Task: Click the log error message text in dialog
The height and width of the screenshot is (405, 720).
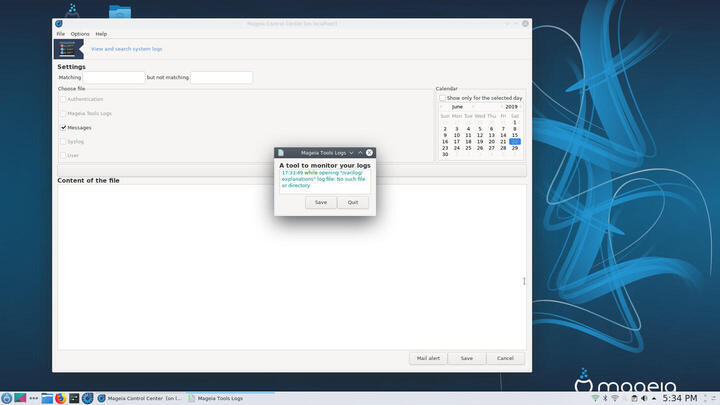Action: (x=323, y=179)
